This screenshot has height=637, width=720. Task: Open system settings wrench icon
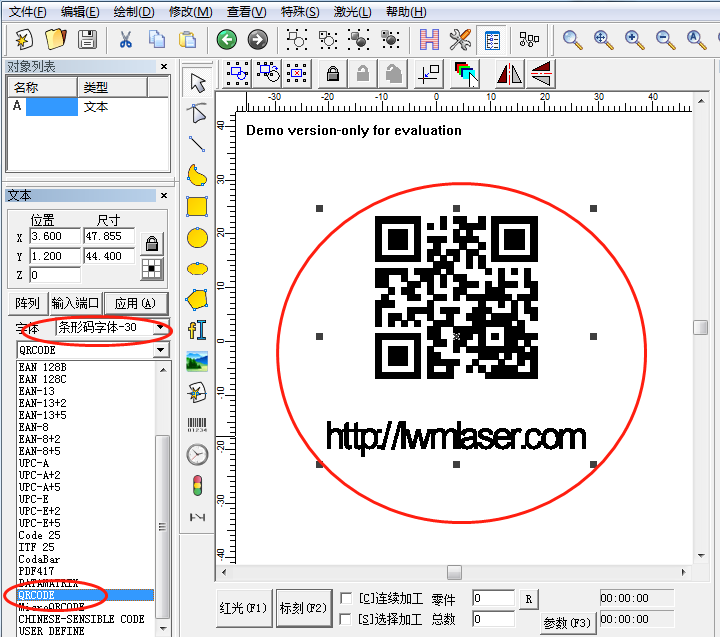click(x=460, y=39)
